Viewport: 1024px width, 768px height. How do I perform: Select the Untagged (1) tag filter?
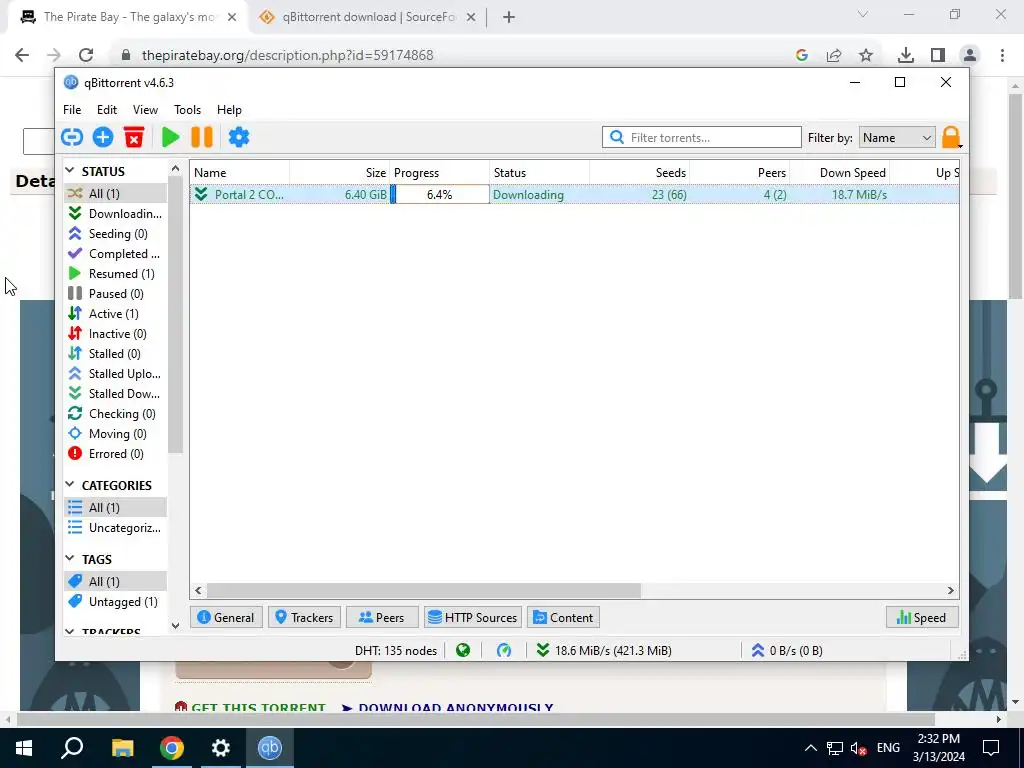115,601
